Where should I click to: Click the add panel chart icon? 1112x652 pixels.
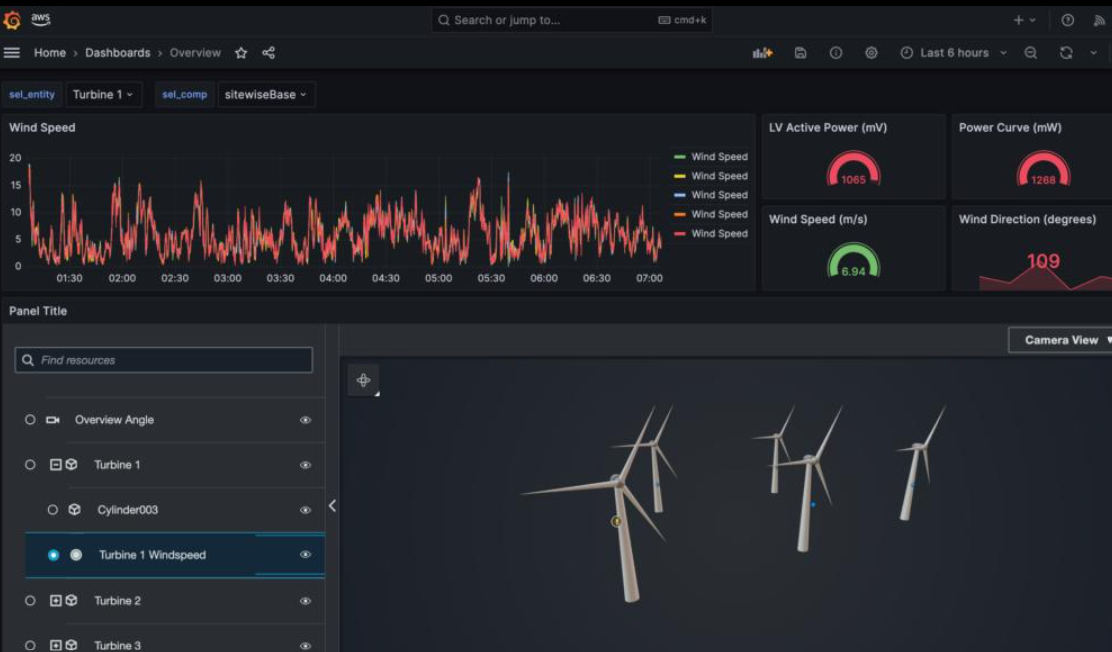tap(762, 53)
